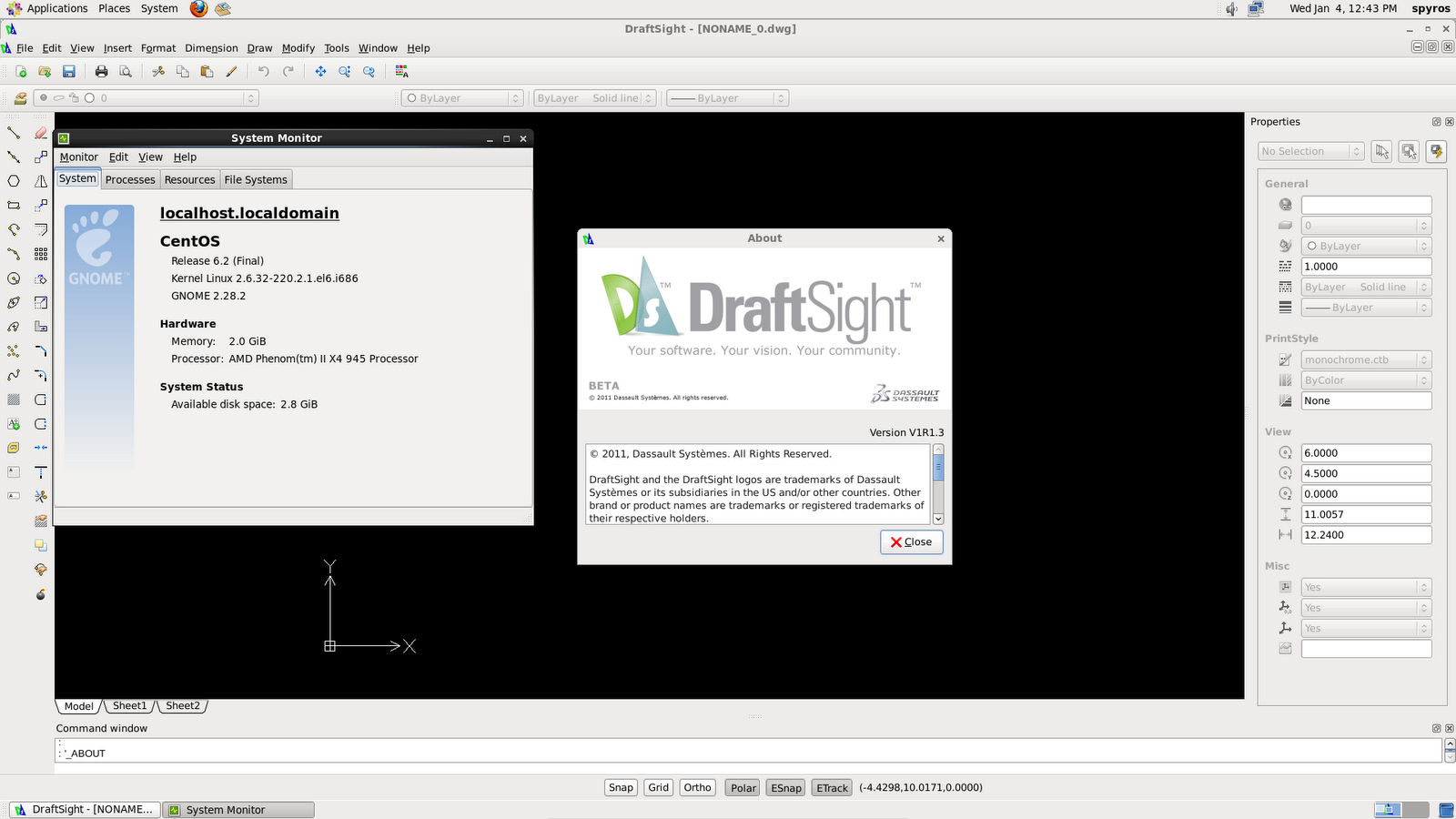Open Properties panel ByLayer color dropdown
Image resolution: width=1456 pixels, height=819 pixels.
click(1366, 246)
